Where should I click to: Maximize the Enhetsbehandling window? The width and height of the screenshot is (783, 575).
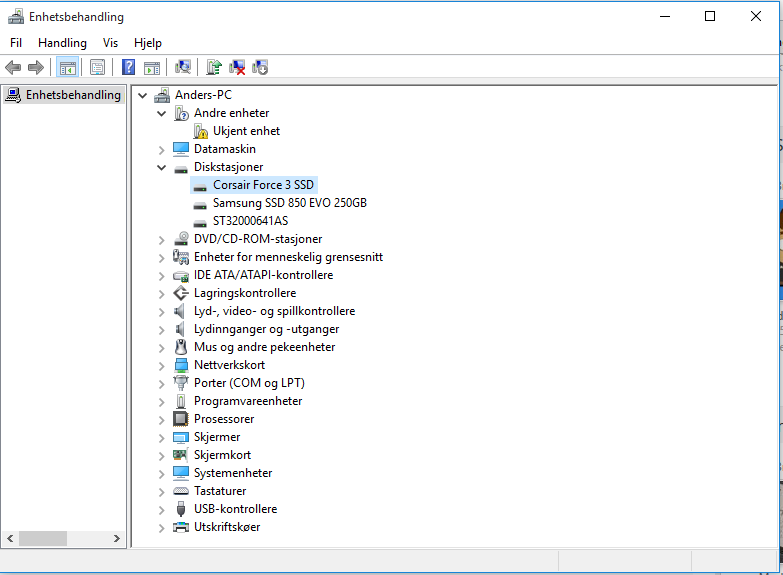click(710, 16)
